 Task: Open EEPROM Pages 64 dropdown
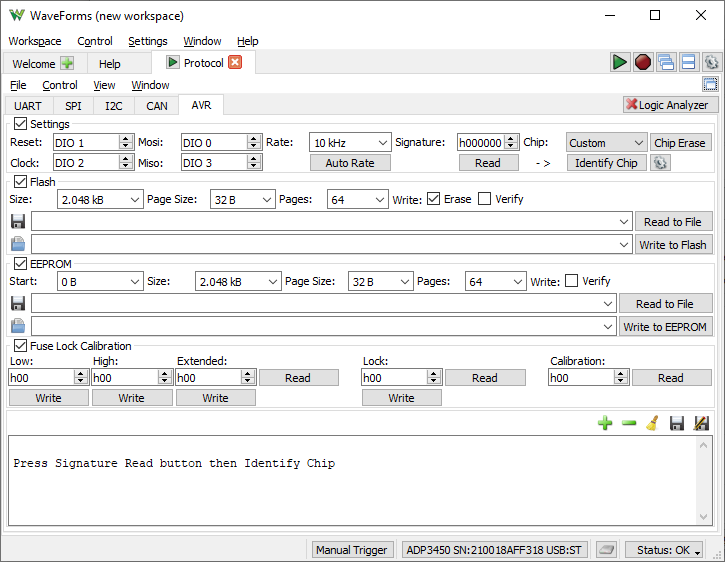495,281
